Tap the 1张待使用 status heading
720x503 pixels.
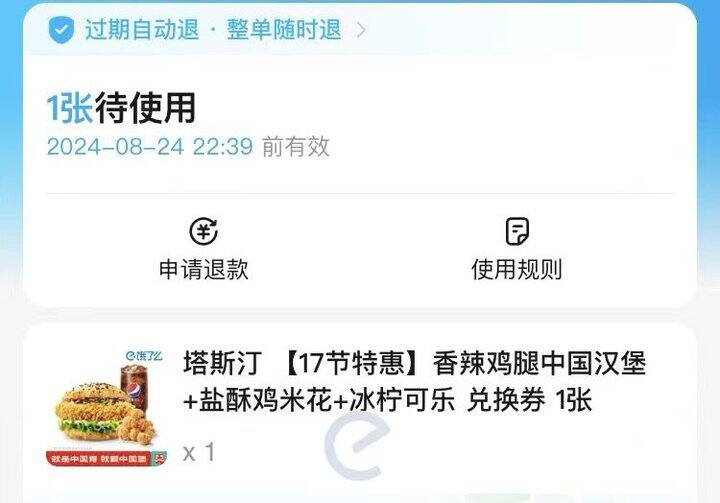tap(122, 108)
